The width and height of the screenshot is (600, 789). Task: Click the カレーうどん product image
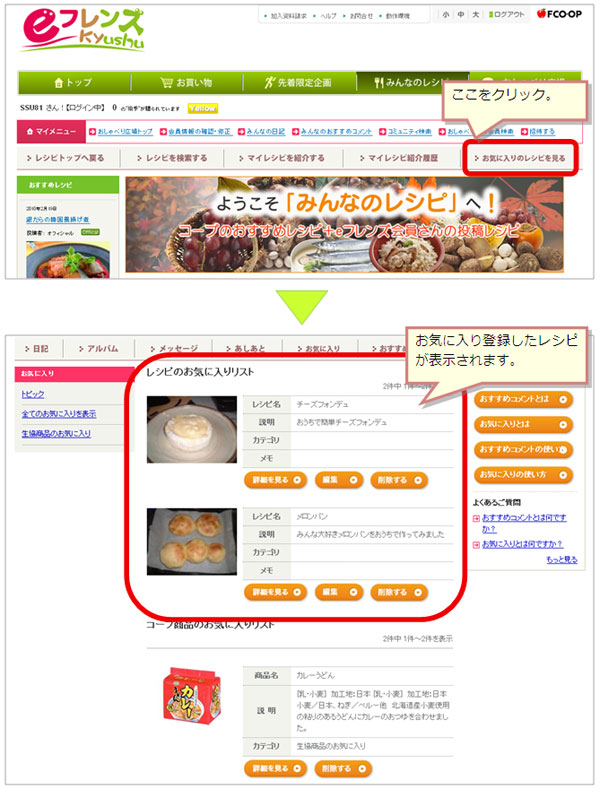[192, 696]
